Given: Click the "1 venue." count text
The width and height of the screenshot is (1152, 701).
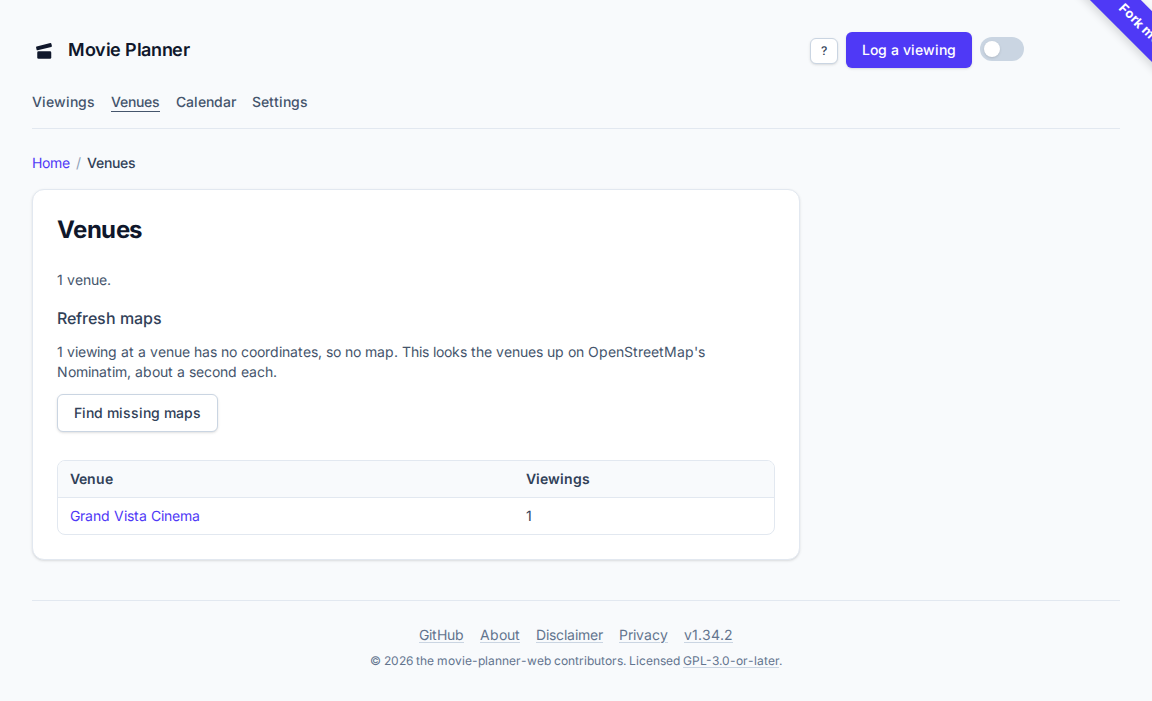Looking at the screenshot, I should coord(84,280).
